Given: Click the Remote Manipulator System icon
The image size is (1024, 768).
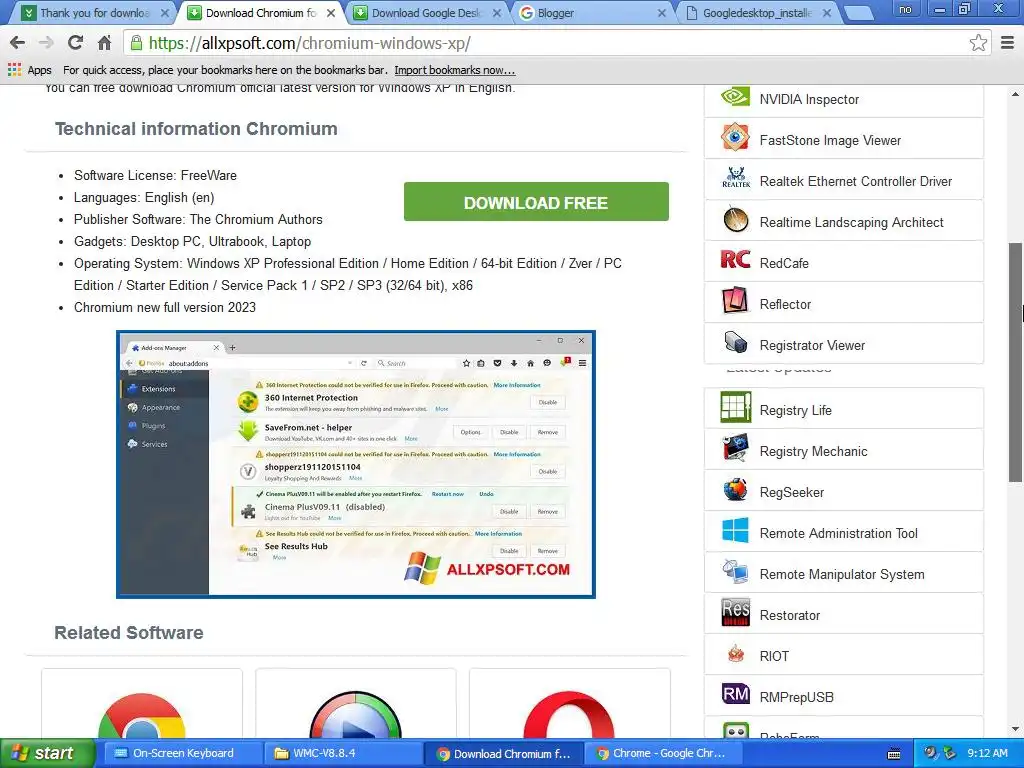Looking at the screenshot, I should coord(735,571).
